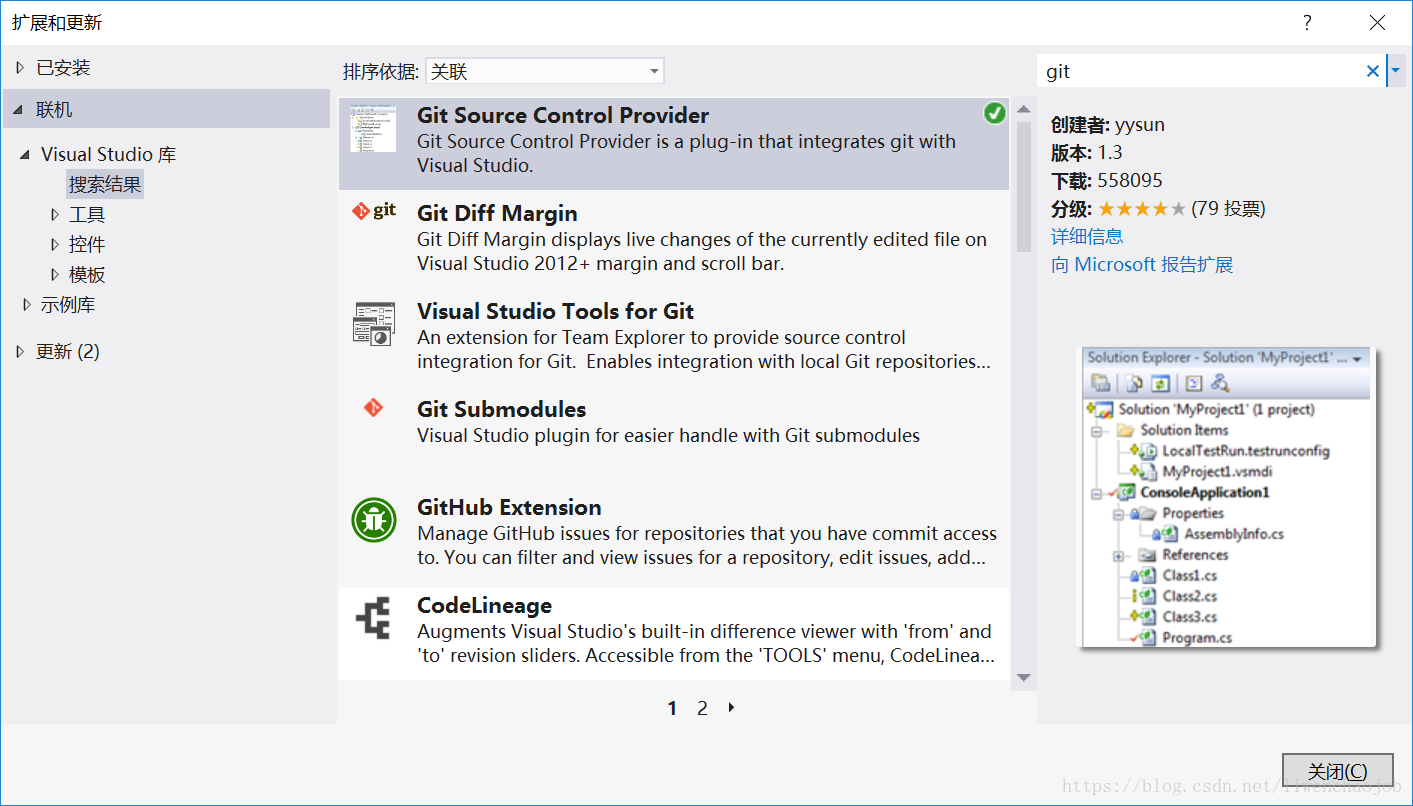Click the green installed checkmark icon
This screenshot has height=806, width=1413.
(x=994, y=114)
